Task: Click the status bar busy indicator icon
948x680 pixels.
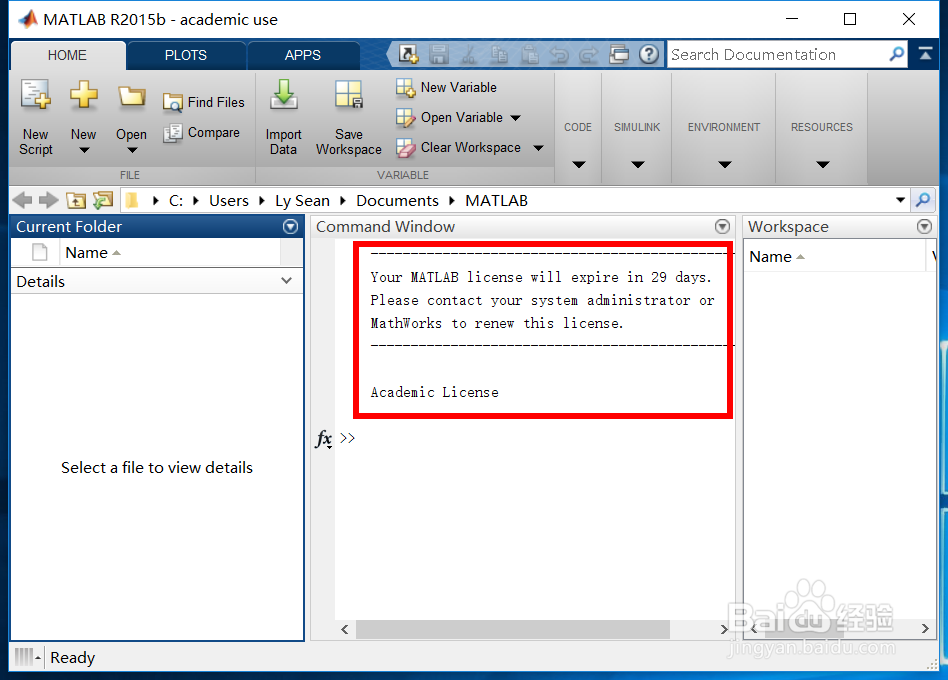Action: 27,657
